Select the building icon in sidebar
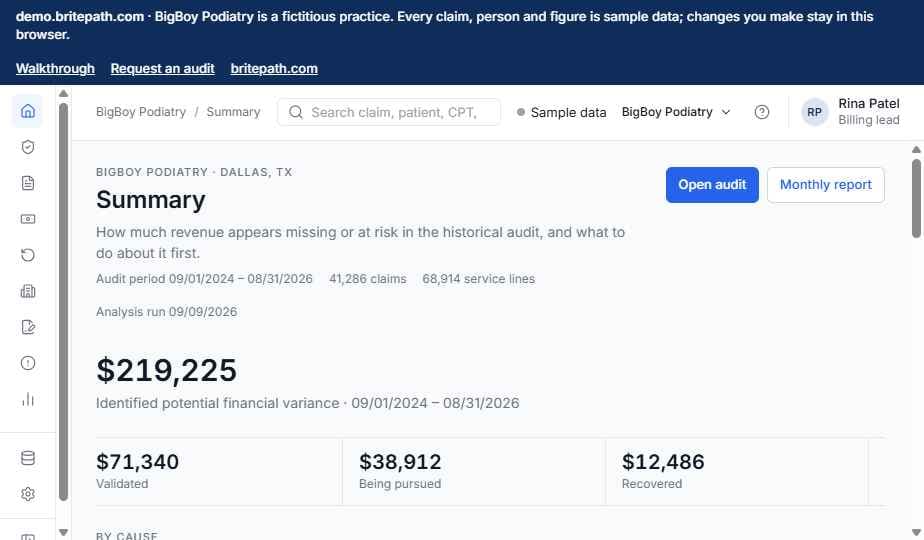The image size is (924, 540). [x=28, y=291]
